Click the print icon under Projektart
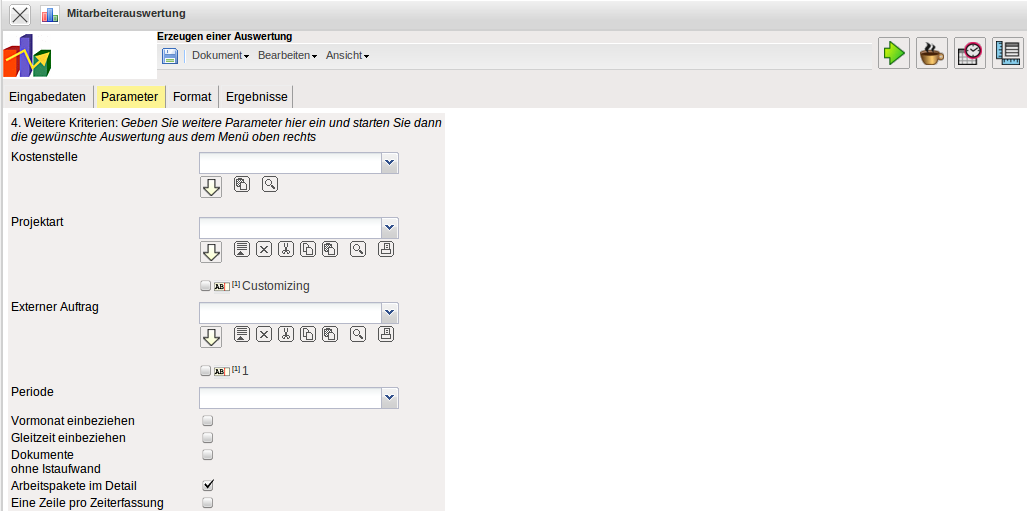1027x511 pixels. click(x=386, y=249)
